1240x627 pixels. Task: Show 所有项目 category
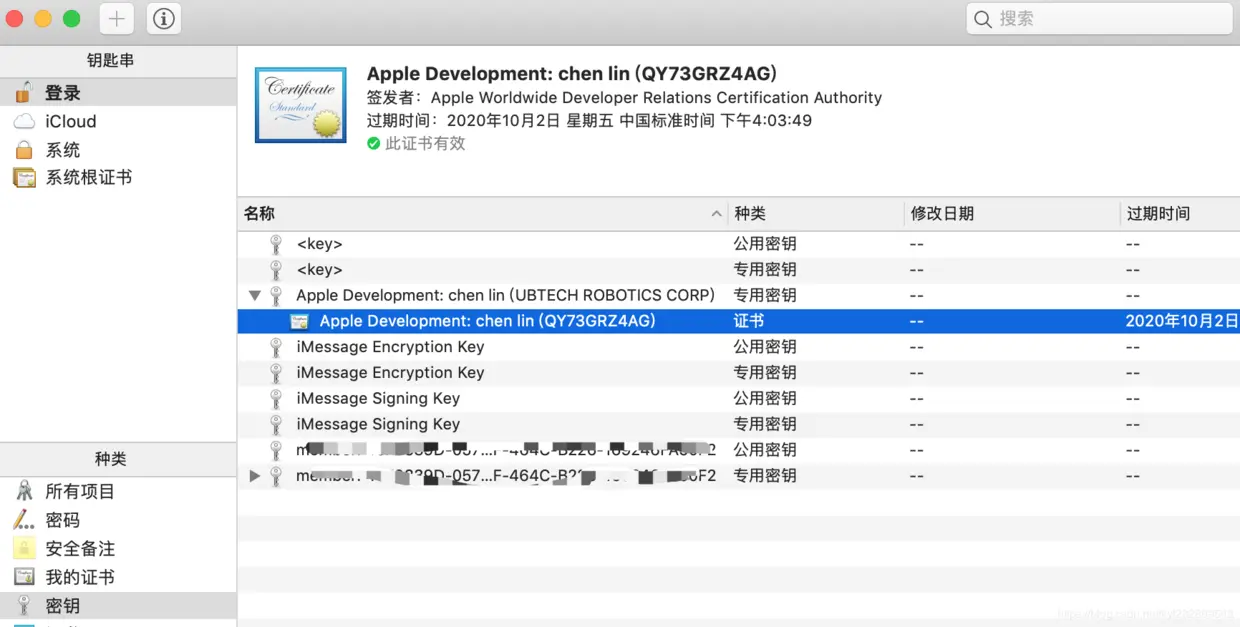(79, 491)
